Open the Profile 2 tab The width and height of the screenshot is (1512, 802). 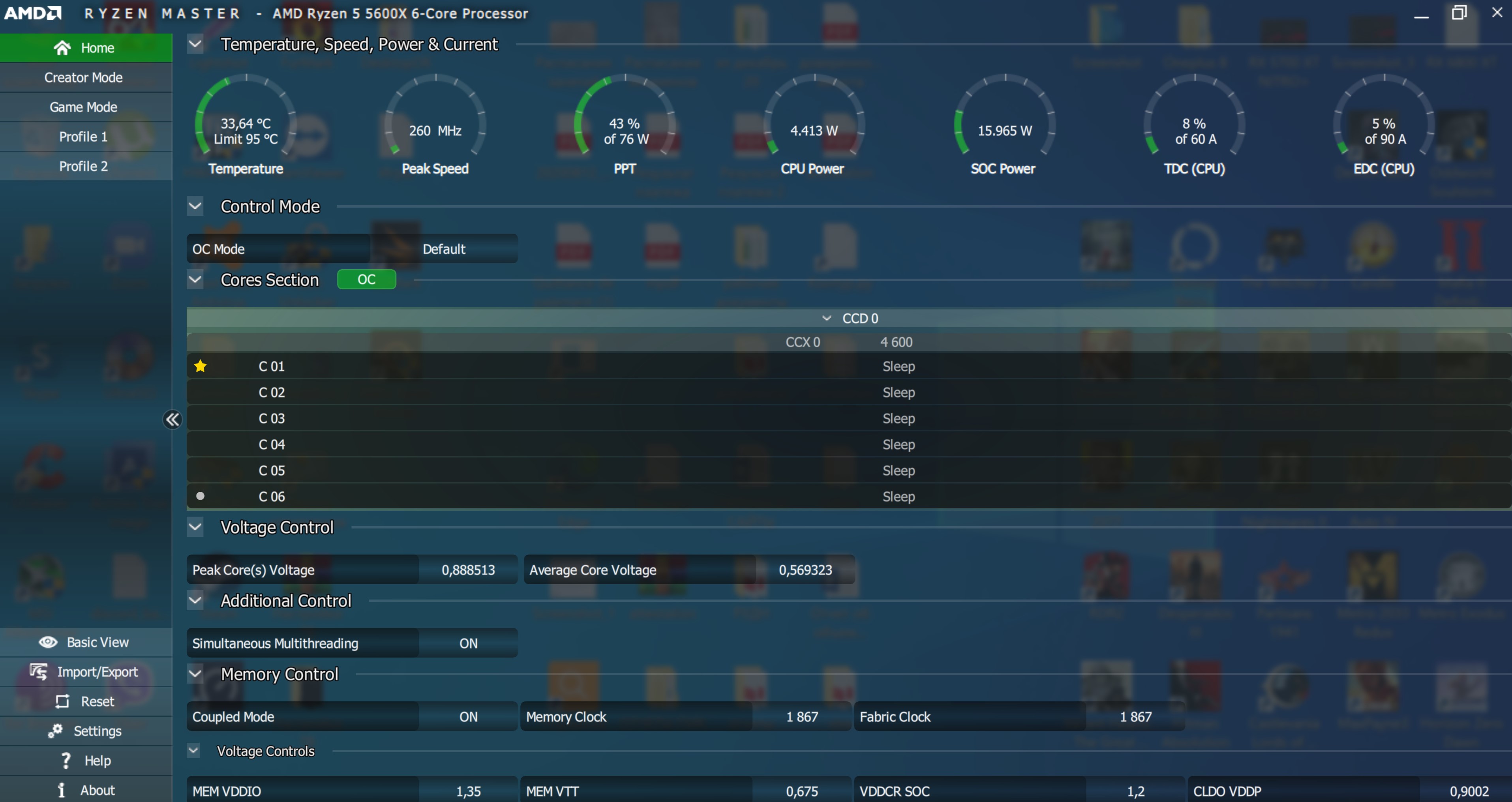pyautogui.click(x=83, y=166)
